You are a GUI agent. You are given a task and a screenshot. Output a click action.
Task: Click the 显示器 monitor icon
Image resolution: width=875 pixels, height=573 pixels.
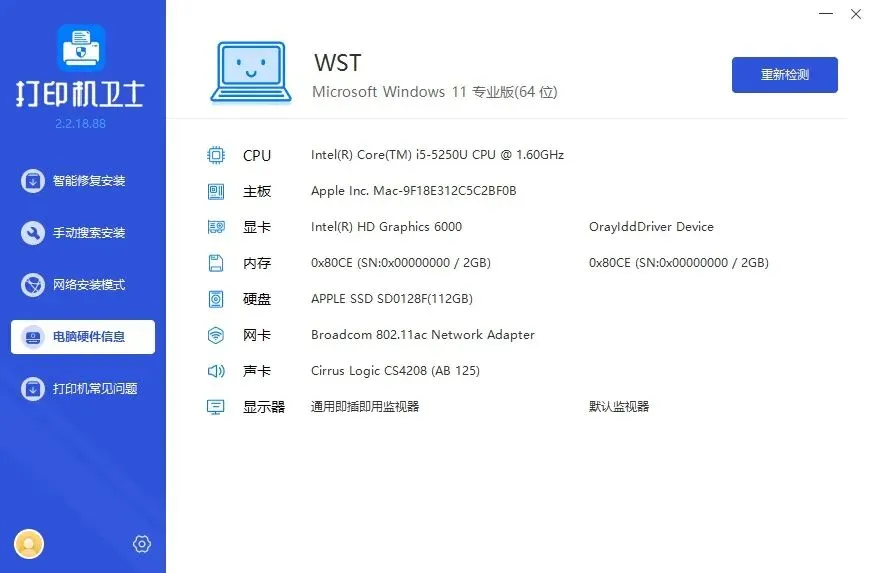216,407
